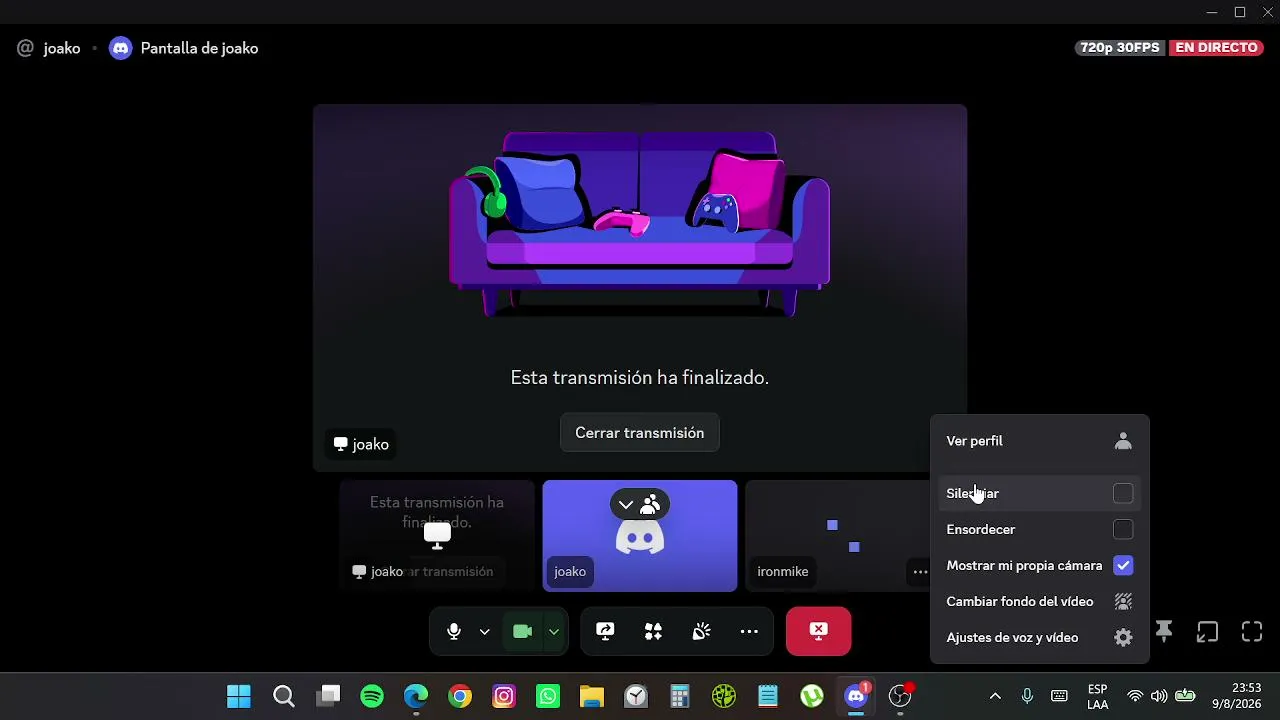The width and height of the screenshot is (1280, 720).
Task: Click the profile icon beside Ver perfil
Action: point(1123,441)
